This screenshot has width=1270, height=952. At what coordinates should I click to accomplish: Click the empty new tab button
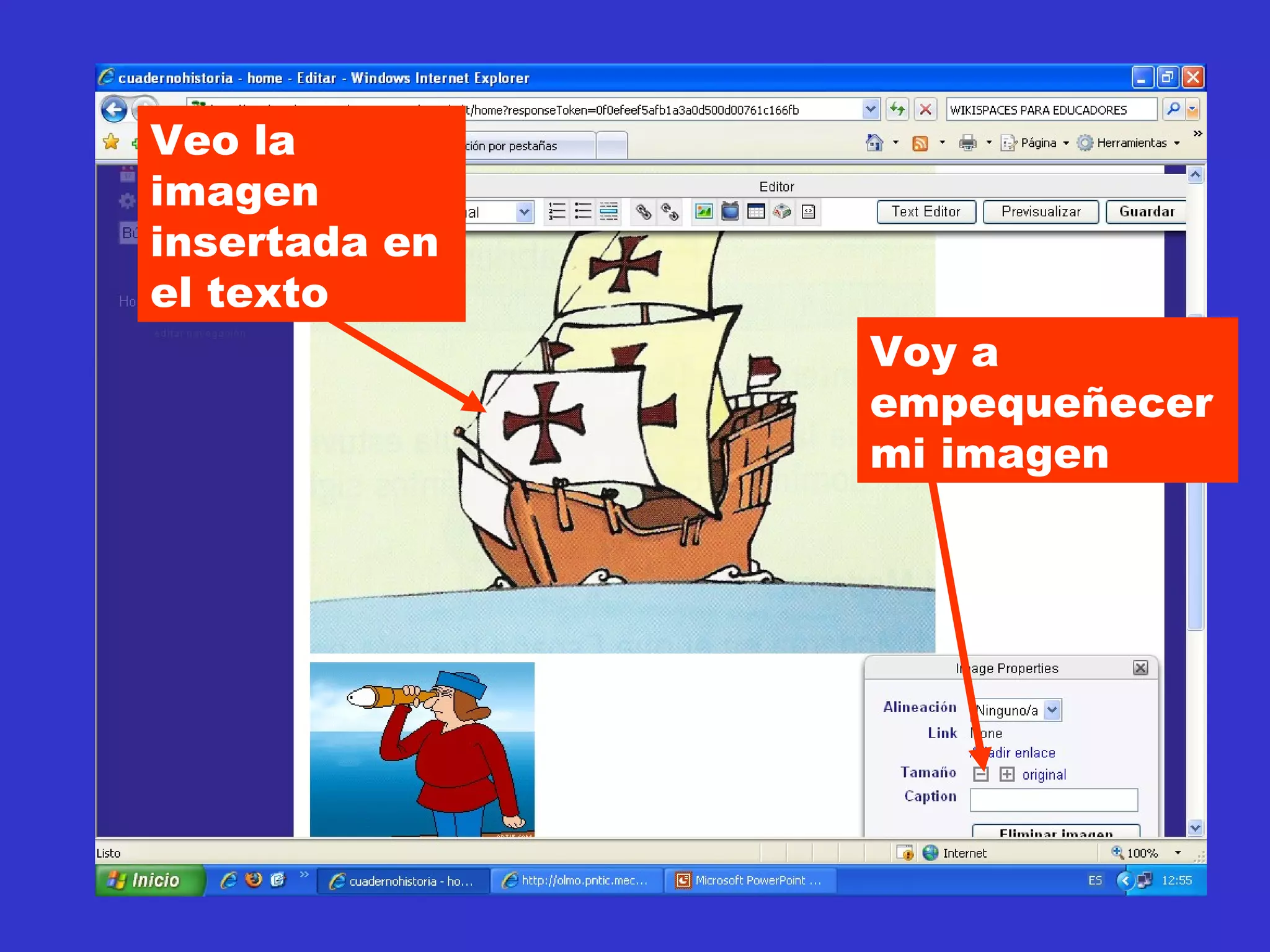coord(611,146)
